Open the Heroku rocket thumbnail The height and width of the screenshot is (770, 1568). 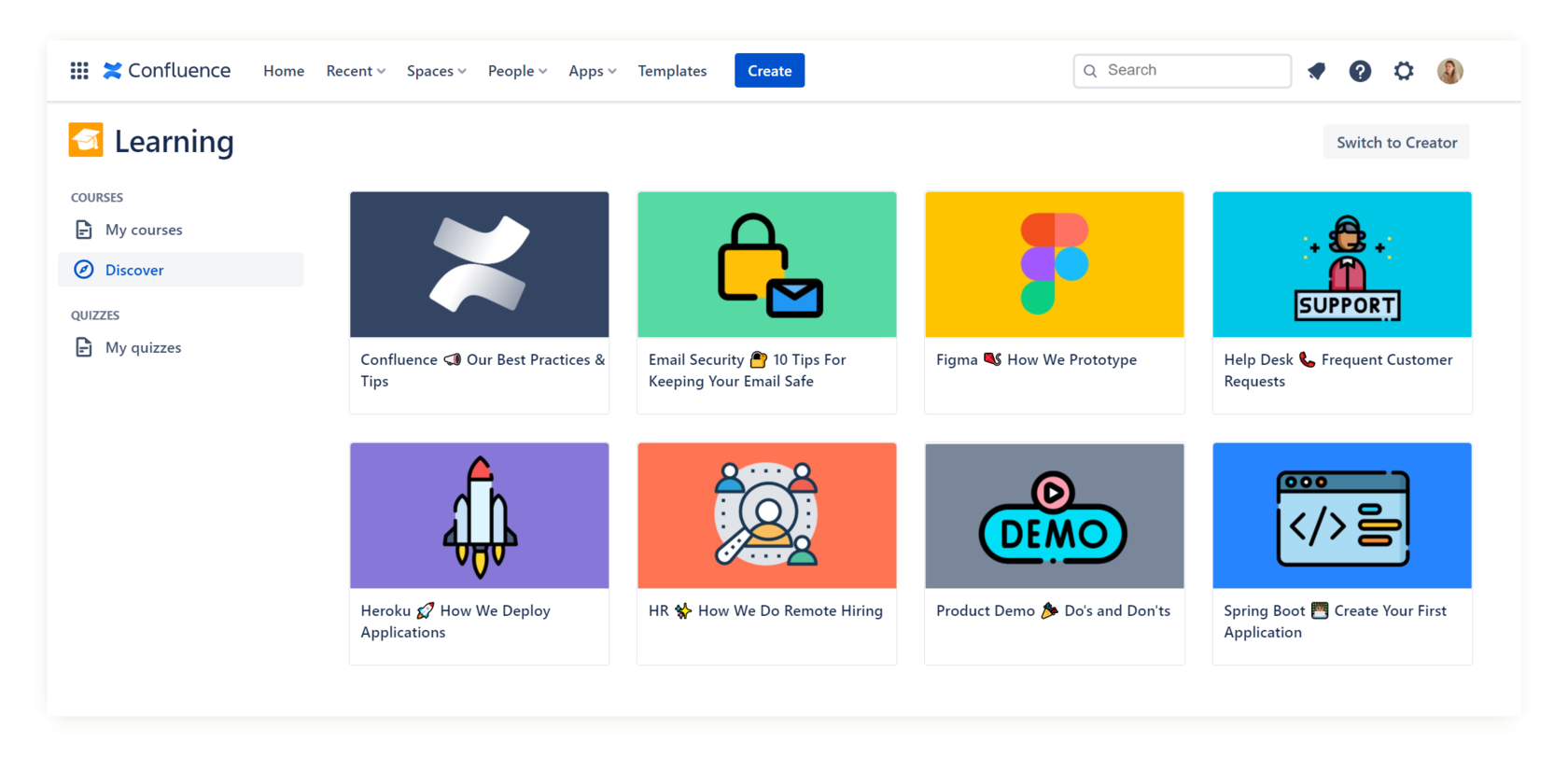(x=480, y=515)
